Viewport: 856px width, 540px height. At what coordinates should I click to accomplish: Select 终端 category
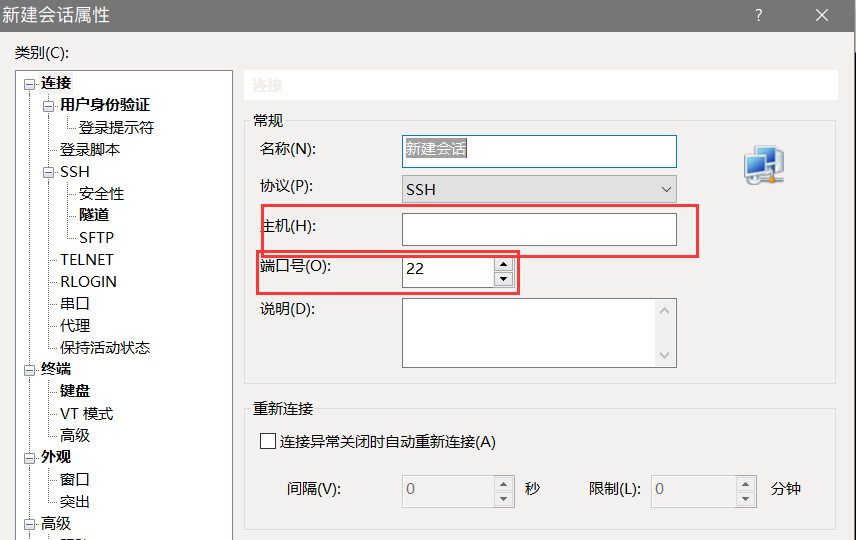[56, 369]
